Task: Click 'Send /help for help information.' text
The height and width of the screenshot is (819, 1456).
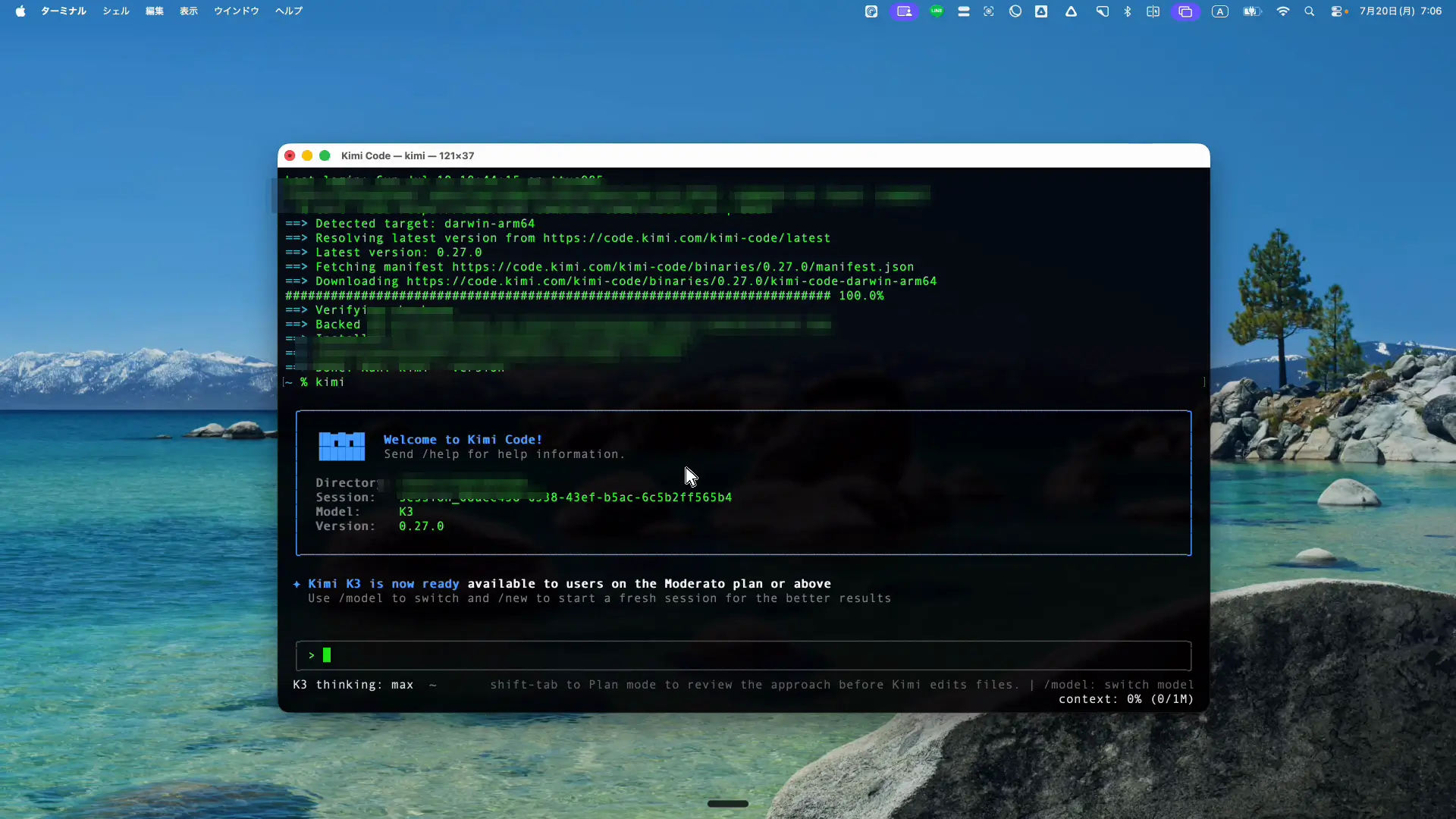Action: tap(504, 454)
